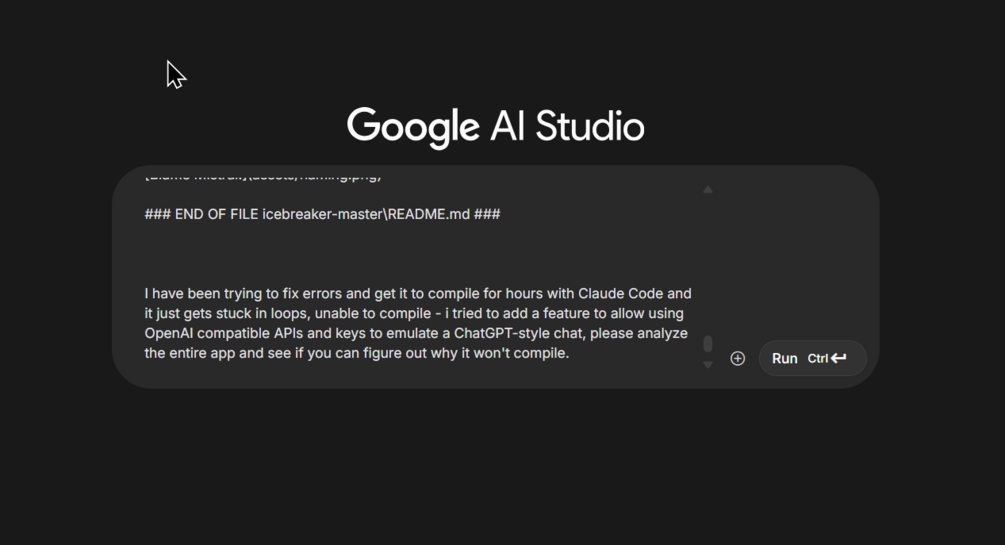Click the prompt scrollbar thumb

pos(708,344)
